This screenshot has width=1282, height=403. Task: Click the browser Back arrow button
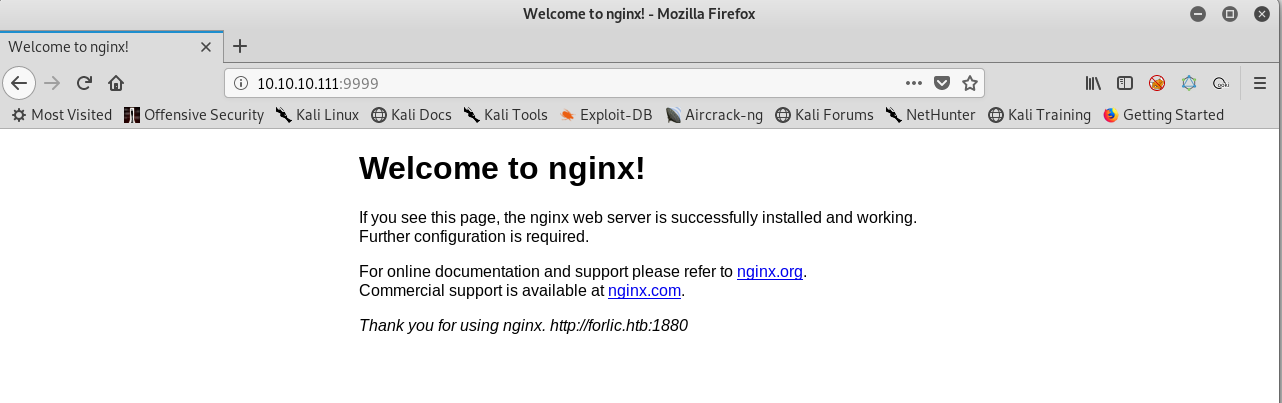(x=19, y=83)
